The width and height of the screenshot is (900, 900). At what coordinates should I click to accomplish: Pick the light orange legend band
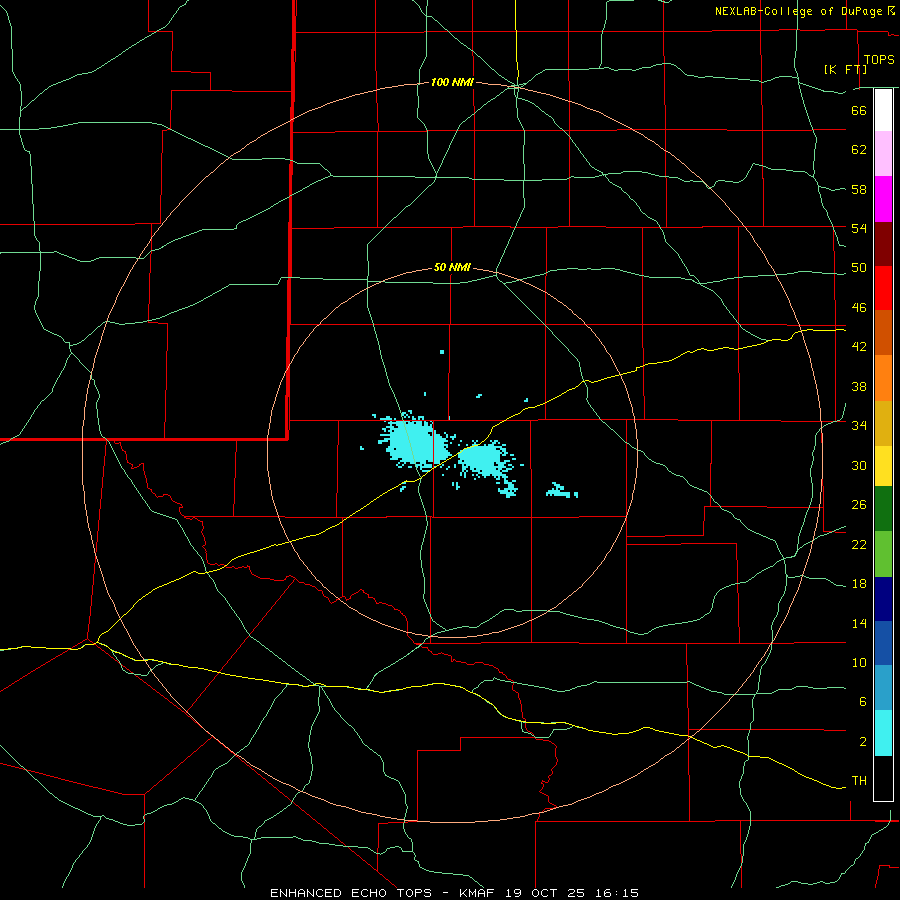pos(883,378)
